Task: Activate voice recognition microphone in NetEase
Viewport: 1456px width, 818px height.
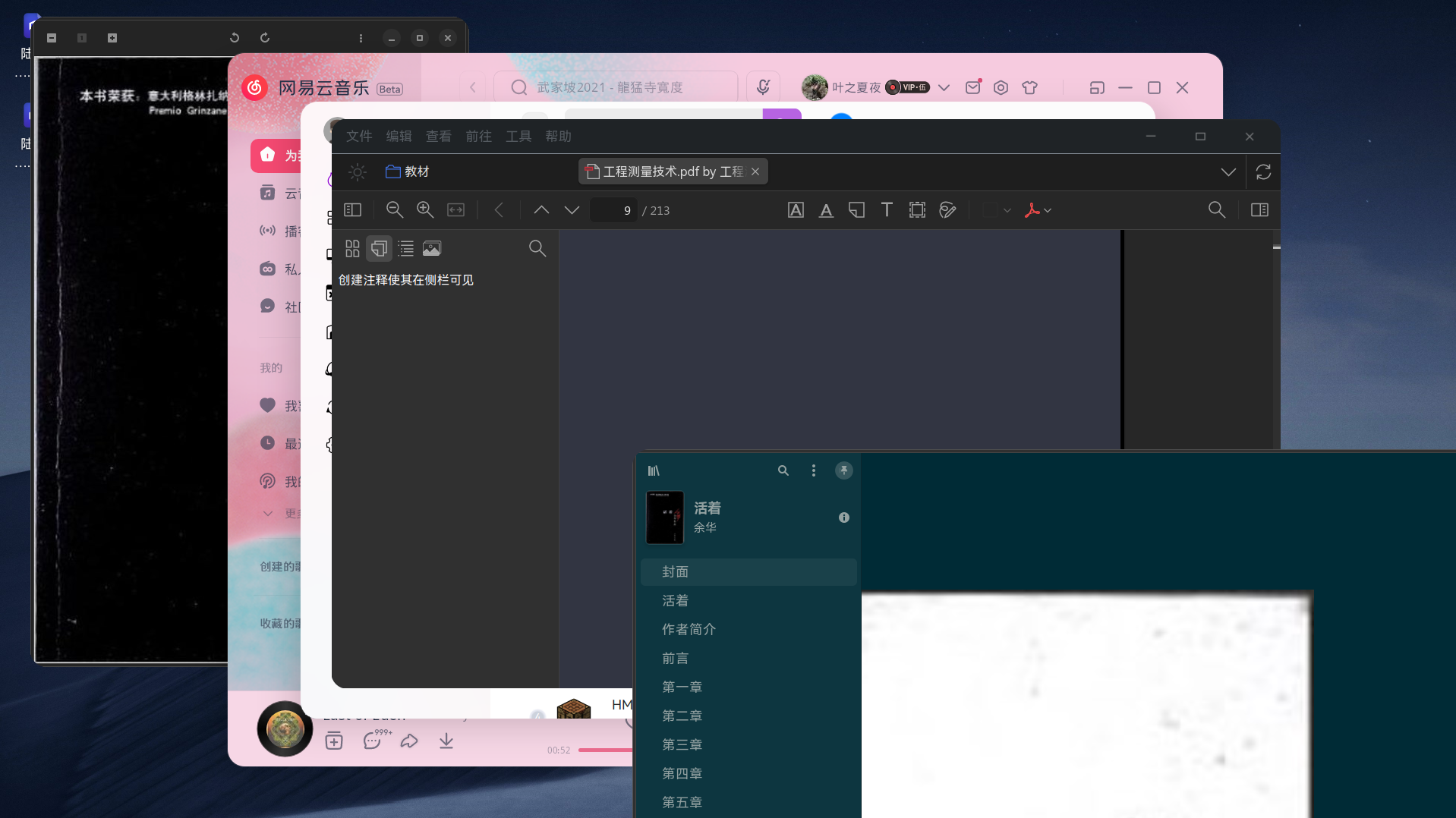Action: 763,88
